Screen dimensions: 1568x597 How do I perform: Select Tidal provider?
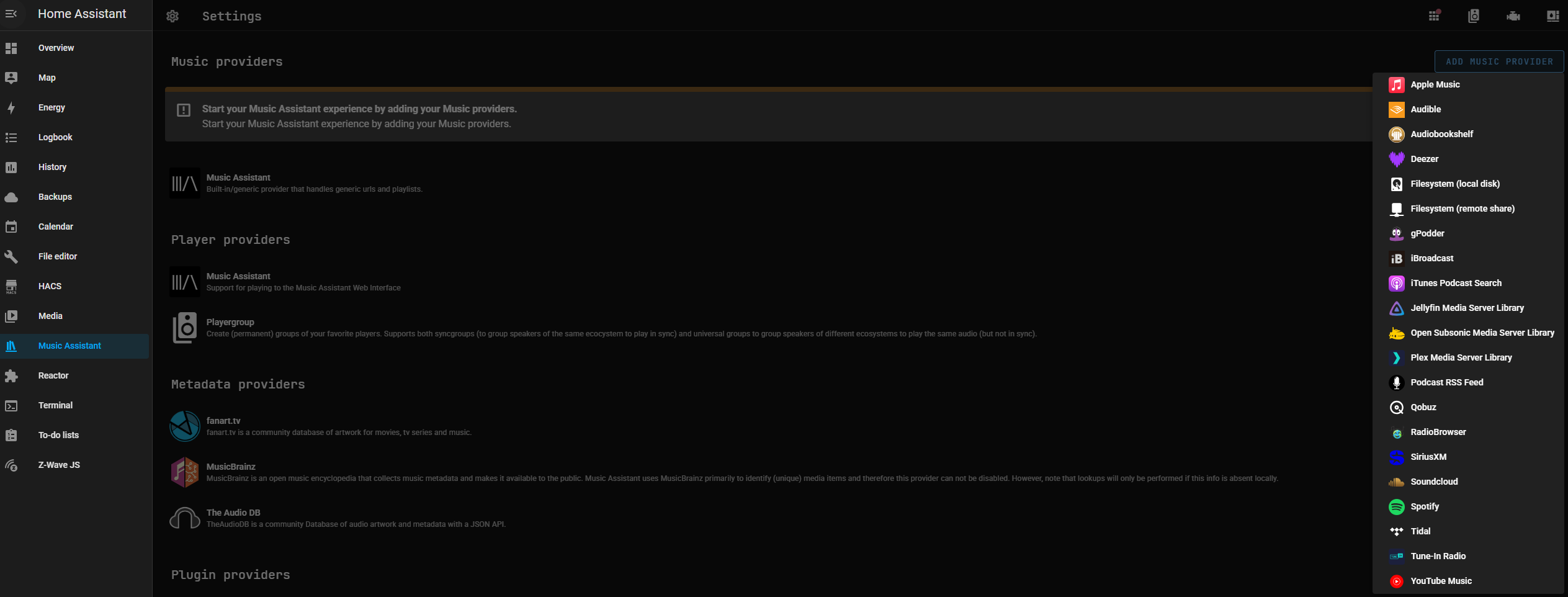pos(1469,531)
